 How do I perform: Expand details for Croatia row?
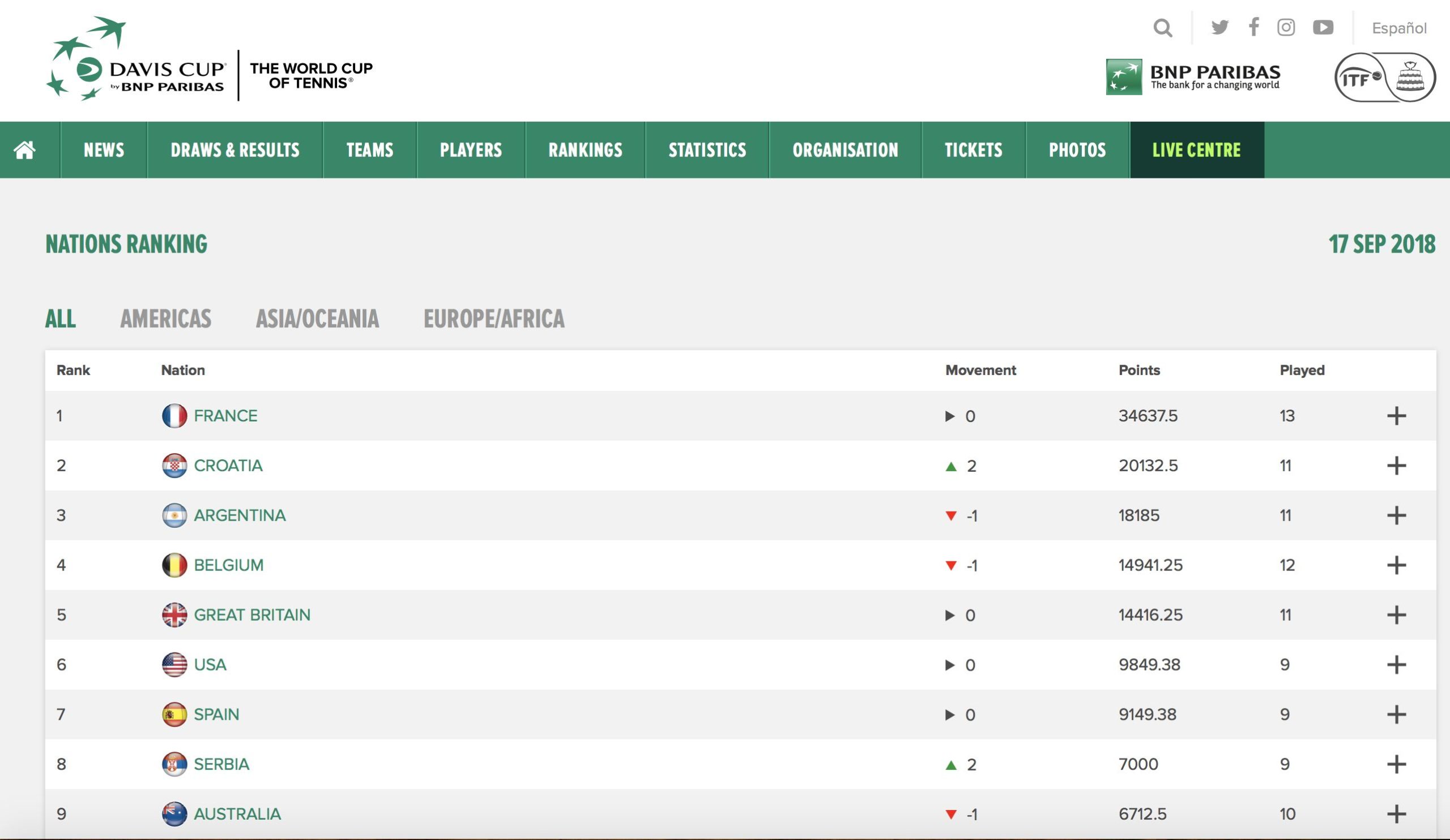coord(1396,466)
